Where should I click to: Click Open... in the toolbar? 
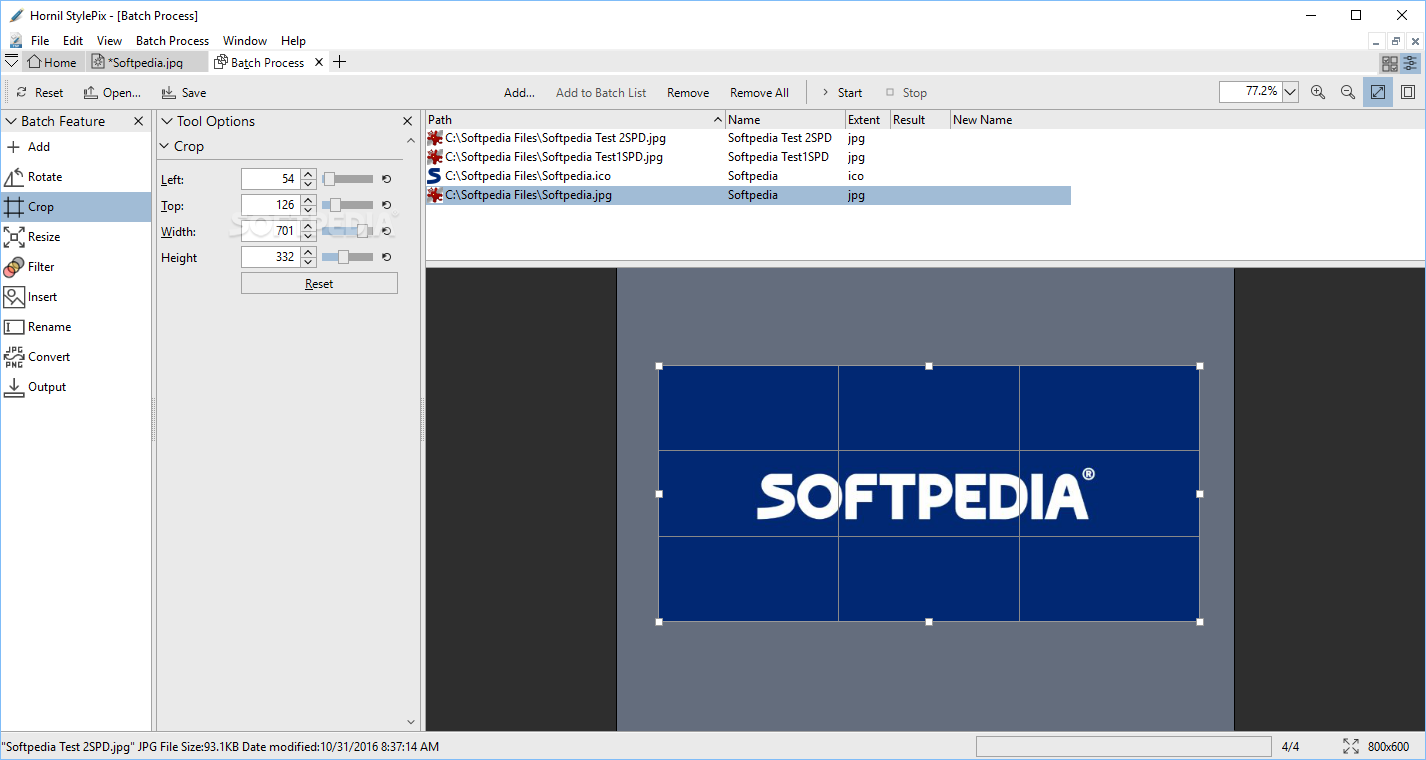pyautogui.click(x=112, y=92)
